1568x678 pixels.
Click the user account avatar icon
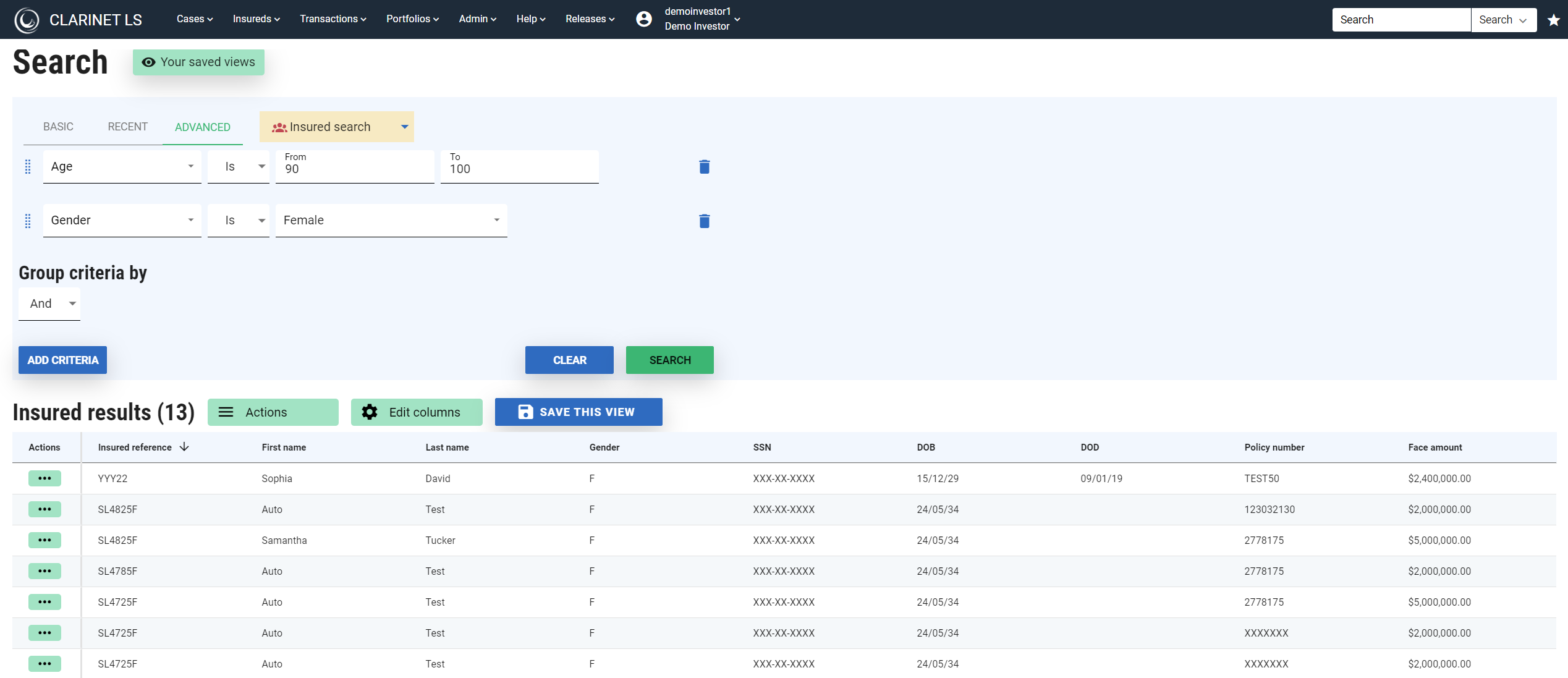click(643, 19)
